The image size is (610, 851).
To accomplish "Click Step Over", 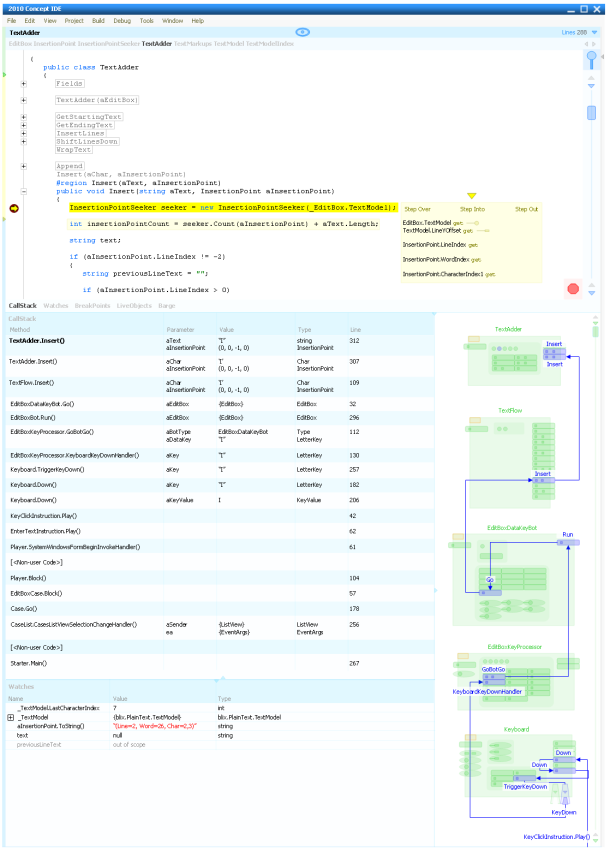I will tap(417, 209).
